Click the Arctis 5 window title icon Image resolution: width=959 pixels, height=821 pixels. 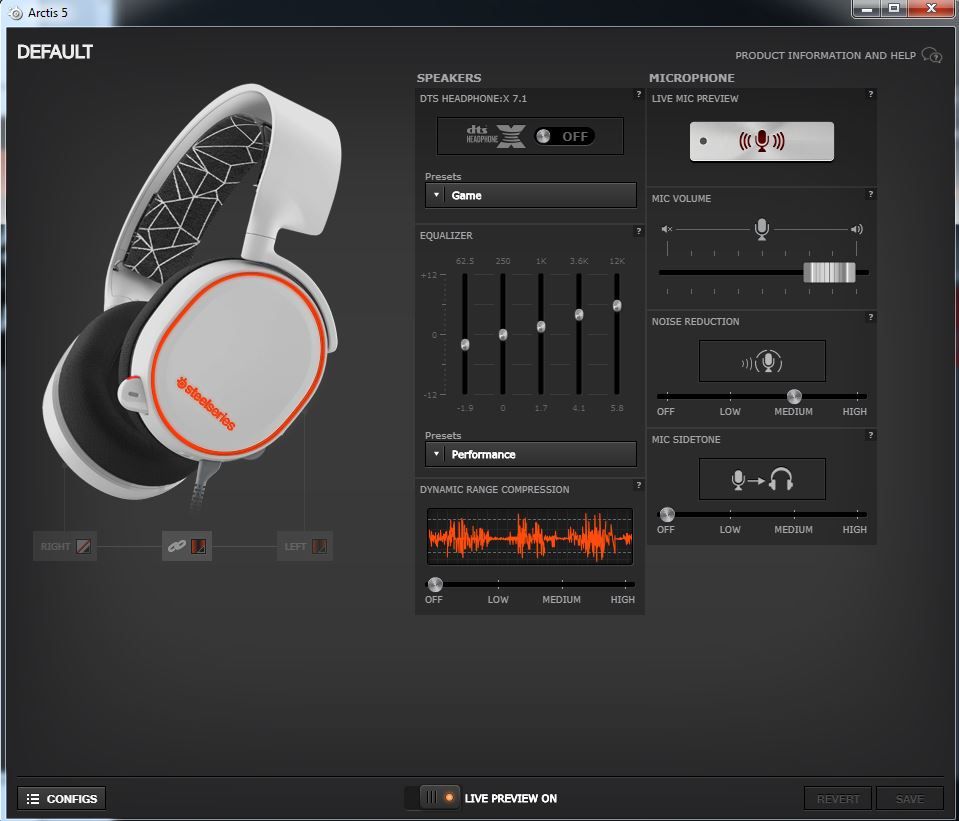click(x=16, y=13)
